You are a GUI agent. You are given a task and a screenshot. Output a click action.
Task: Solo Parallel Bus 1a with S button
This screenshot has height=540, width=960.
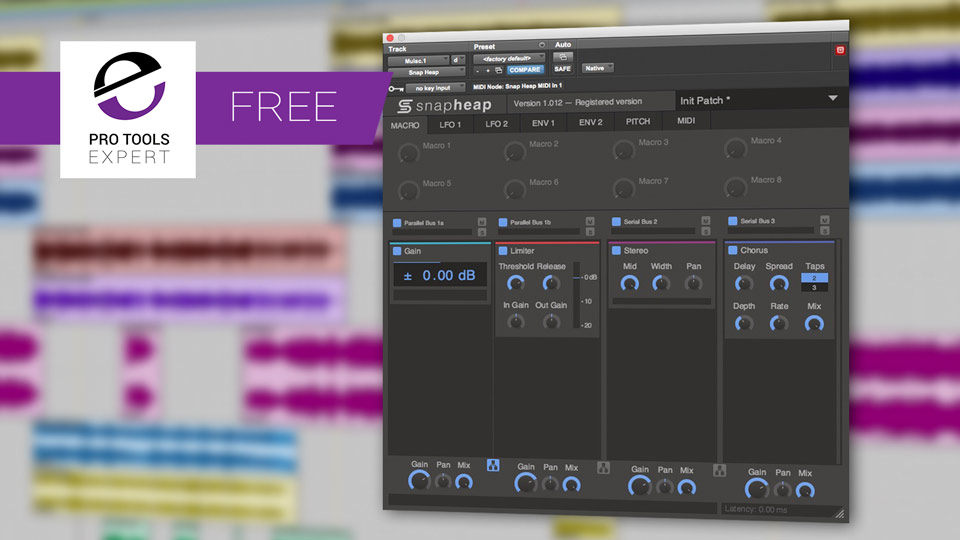click(x=482, y=232)
